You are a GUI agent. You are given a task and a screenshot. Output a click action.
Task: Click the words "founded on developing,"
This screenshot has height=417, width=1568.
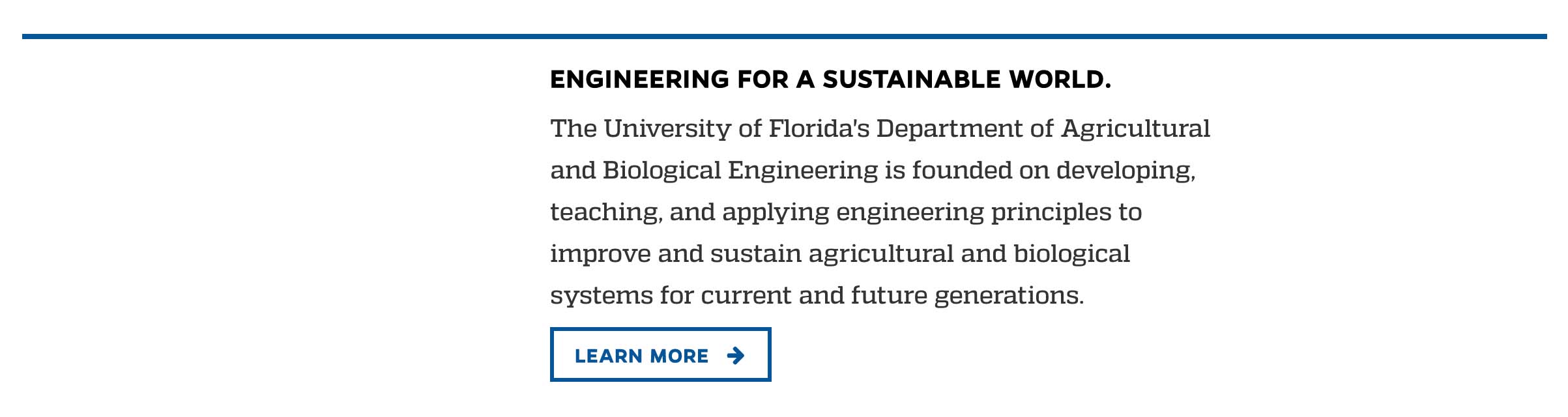click(x=1053, y=170)
